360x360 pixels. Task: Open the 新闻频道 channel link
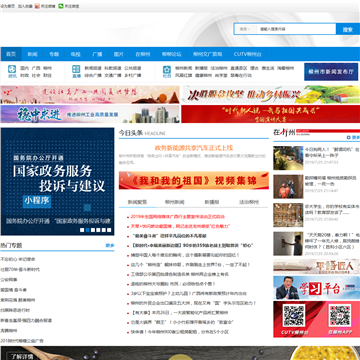coord(93,68)
